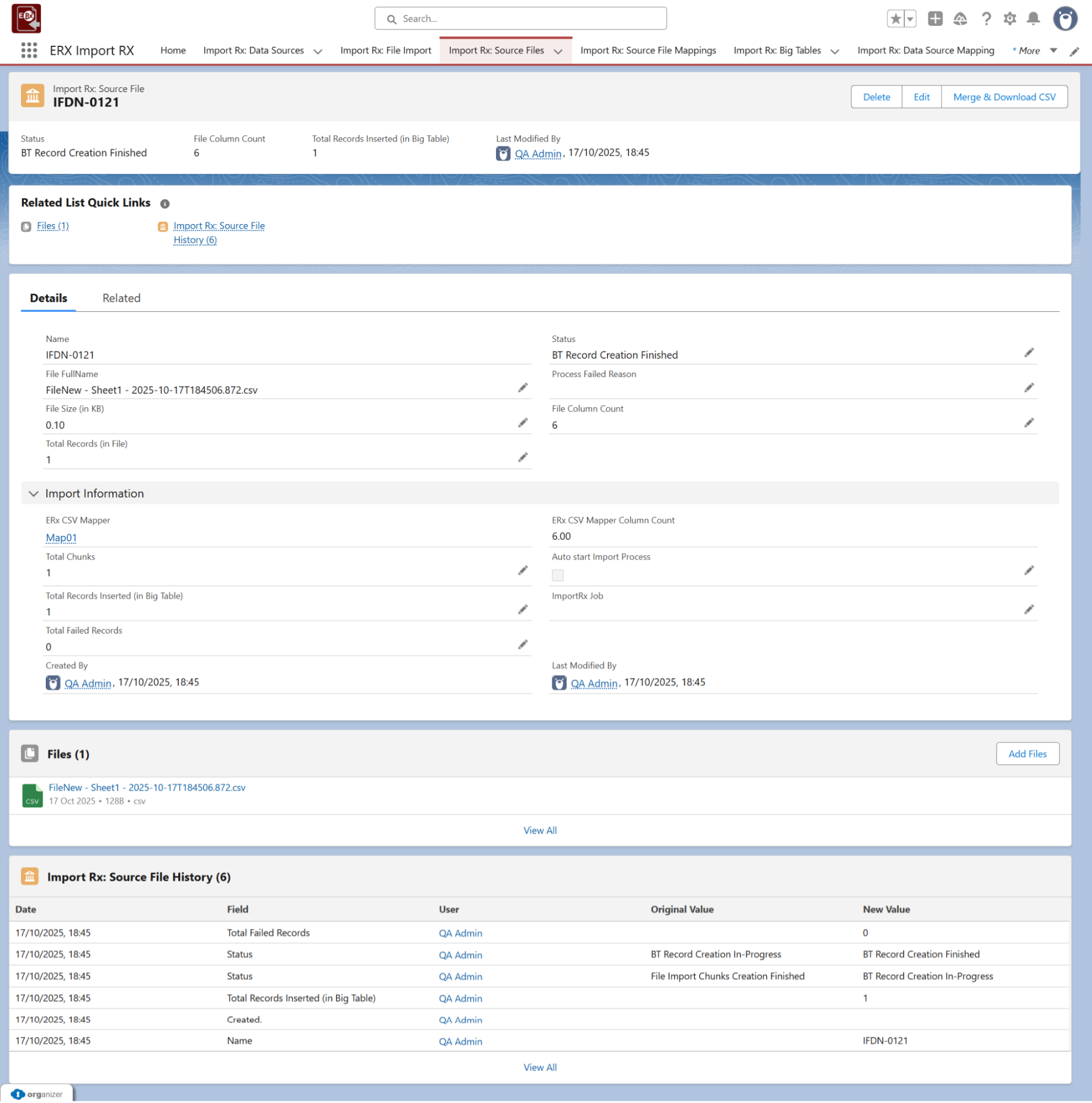Screen dimensions: 1092x1103
Task: Edit the File FullName field pencil
Action: pos(523,388)
